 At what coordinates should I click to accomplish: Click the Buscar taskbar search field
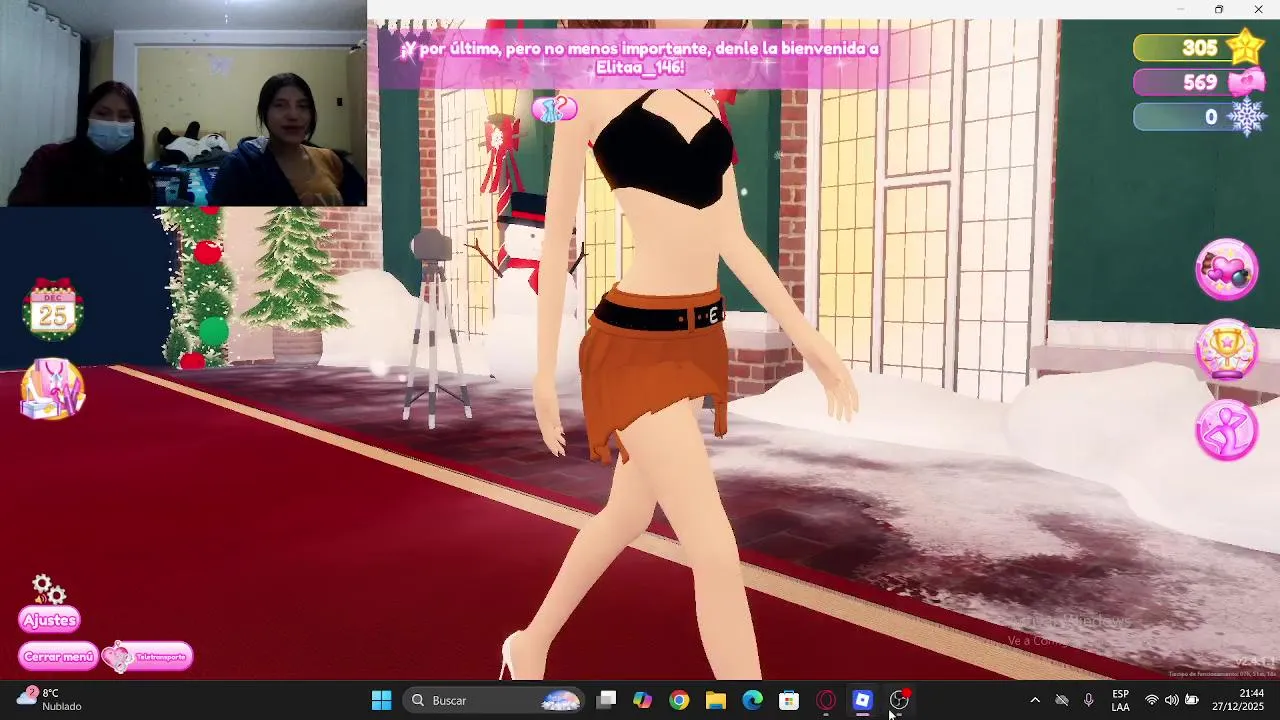coord(495,700)
